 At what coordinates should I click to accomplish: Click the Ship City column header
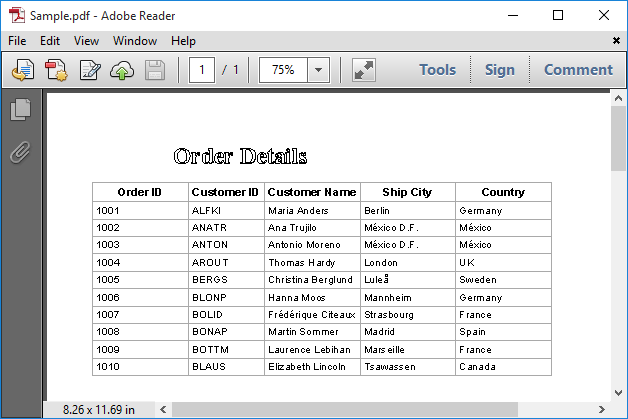point(407,192)
